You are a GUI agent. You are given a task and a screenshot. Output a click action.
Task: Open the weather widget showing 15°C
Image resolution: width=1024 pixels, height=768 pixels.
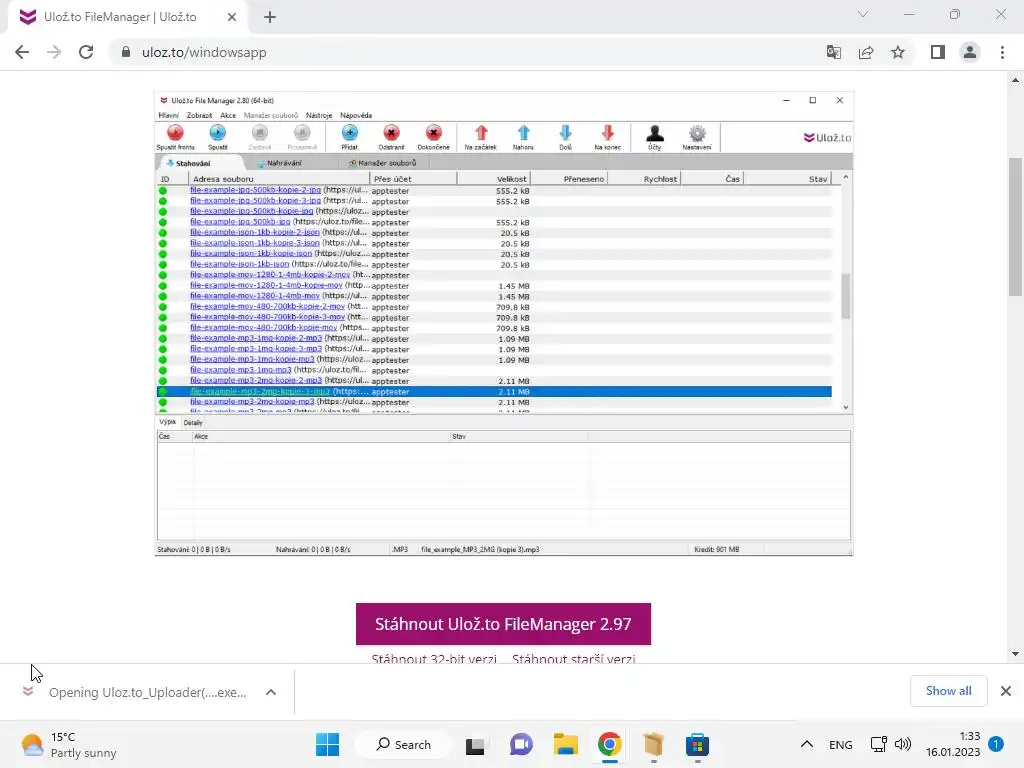click(69, 744)
